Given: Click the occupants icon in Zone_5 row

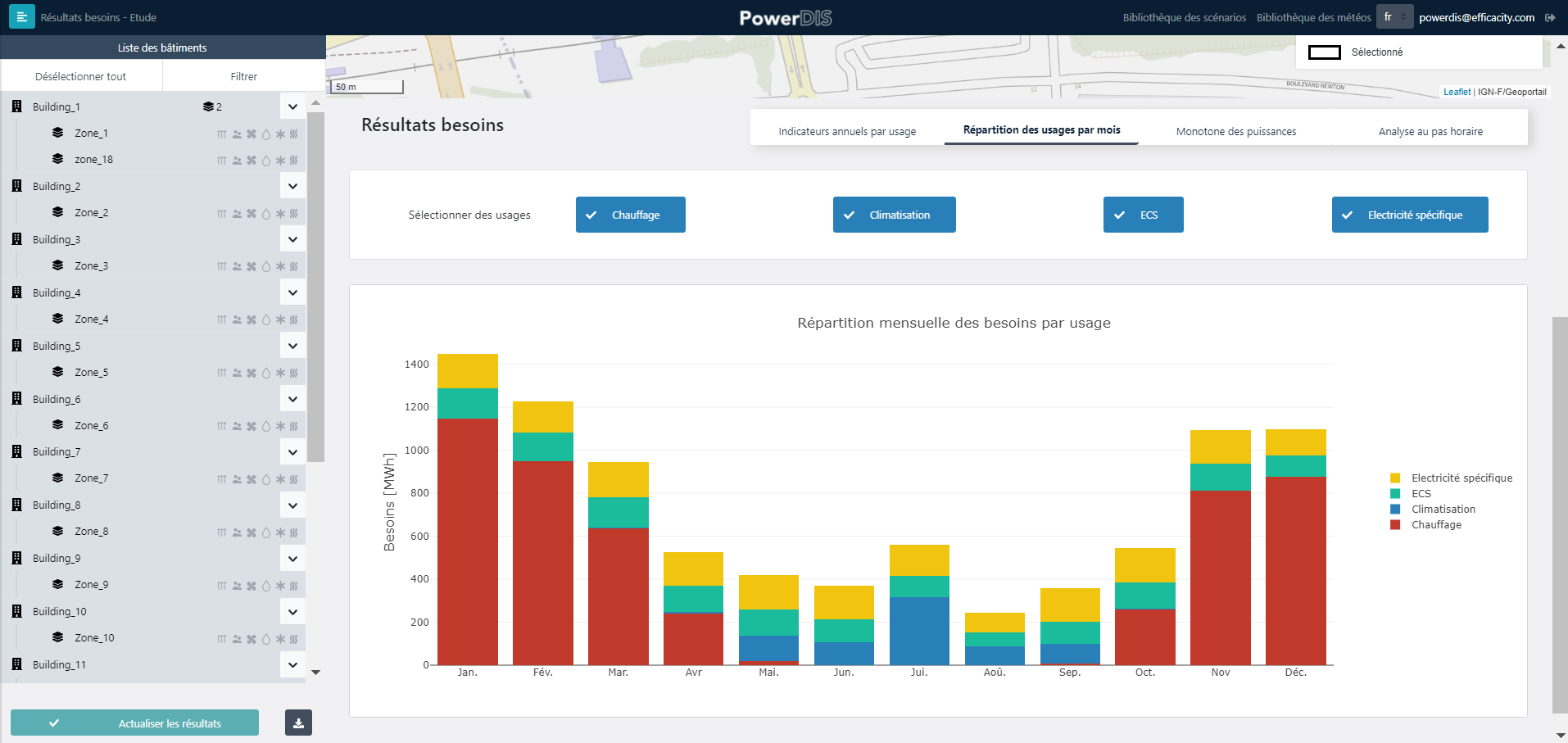Looking at the screenshot, I should [237, 373].
